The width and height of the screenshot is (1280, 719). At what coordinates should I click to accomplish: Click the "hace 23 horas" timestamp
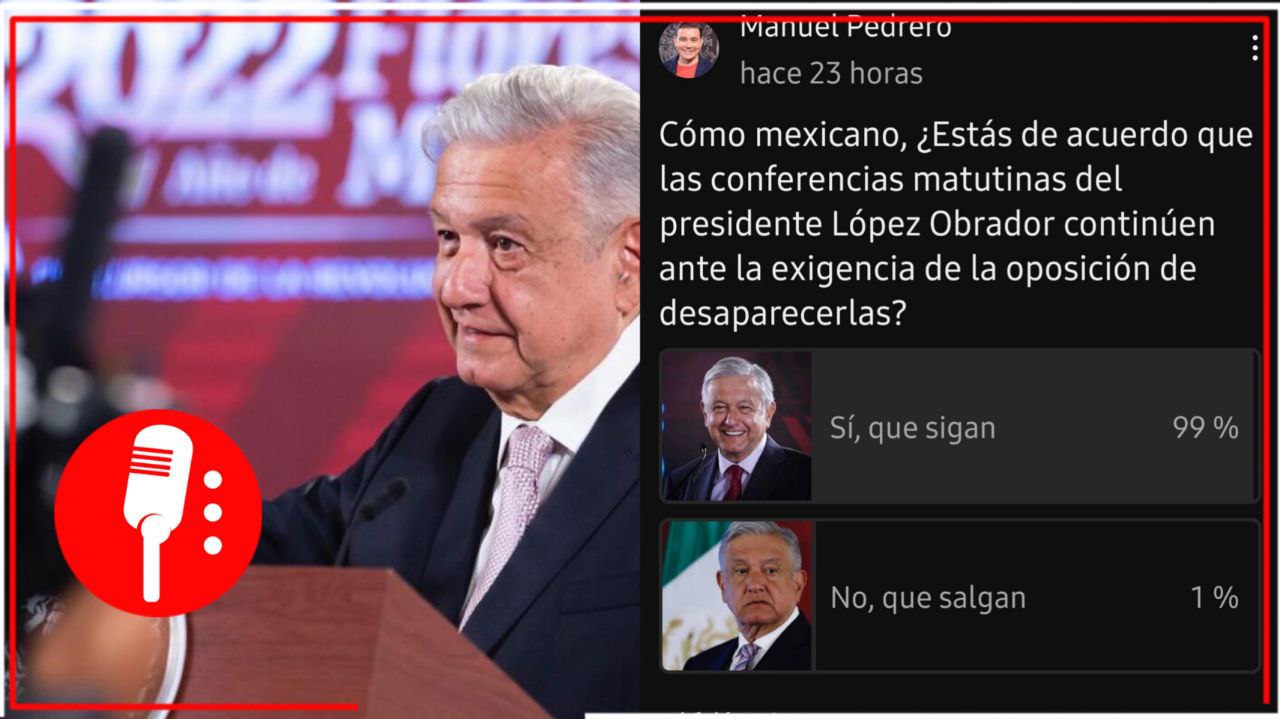[831, 73]
